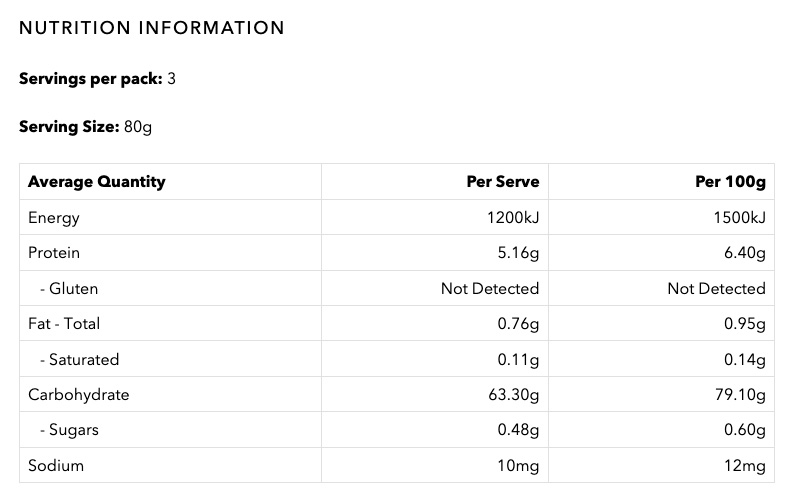Click the Carbohydrate row label

coord(79,395)
